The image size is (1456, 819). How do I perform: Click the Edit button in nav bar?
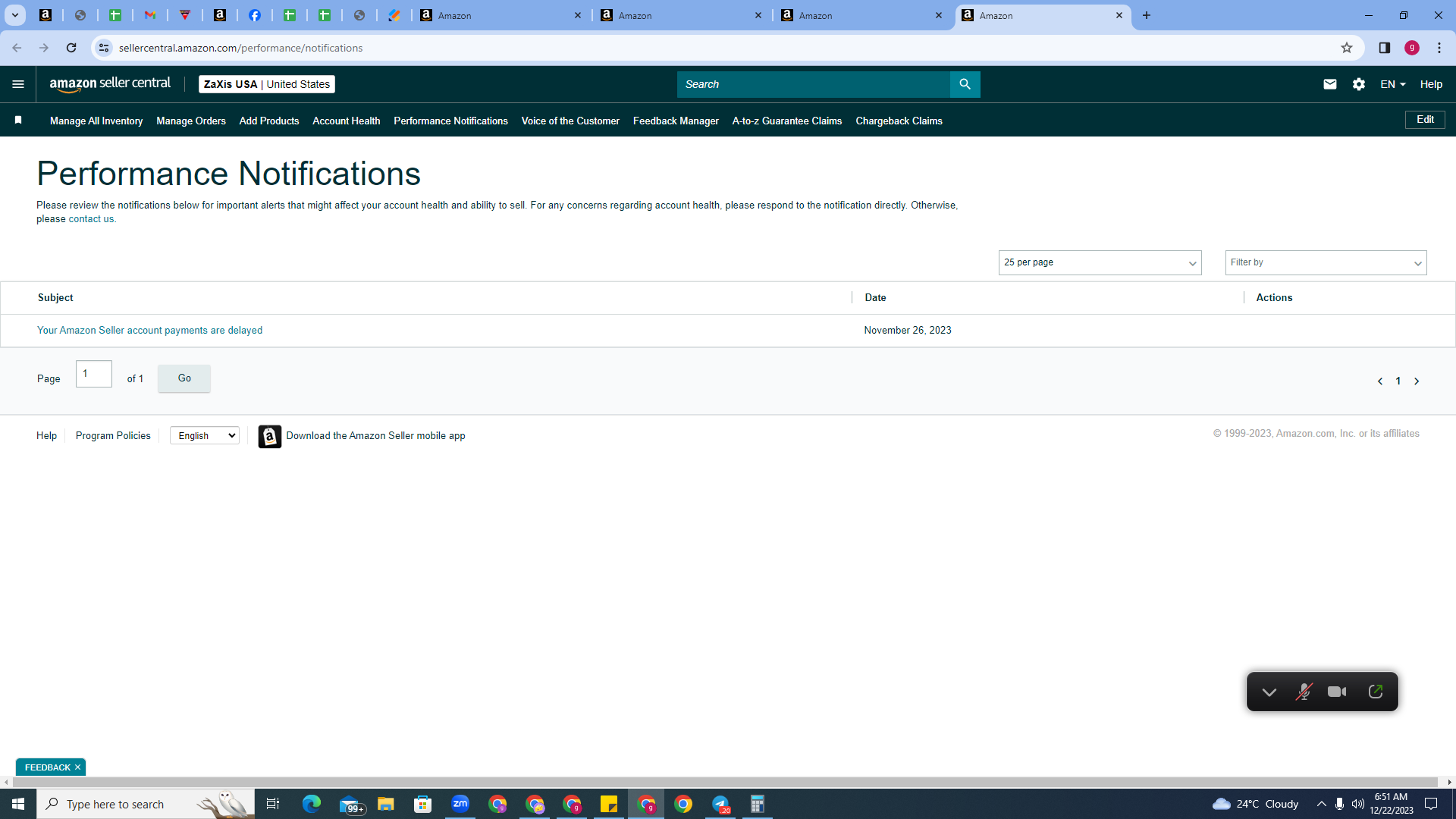click(x=1425, y=120)
